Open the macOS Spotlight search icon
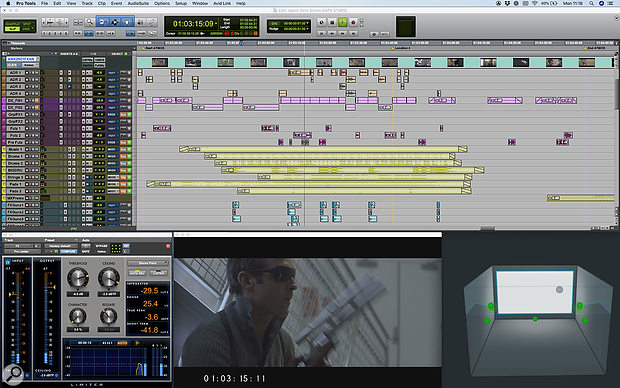The image size is (620, 388). (x=591, y=3)
